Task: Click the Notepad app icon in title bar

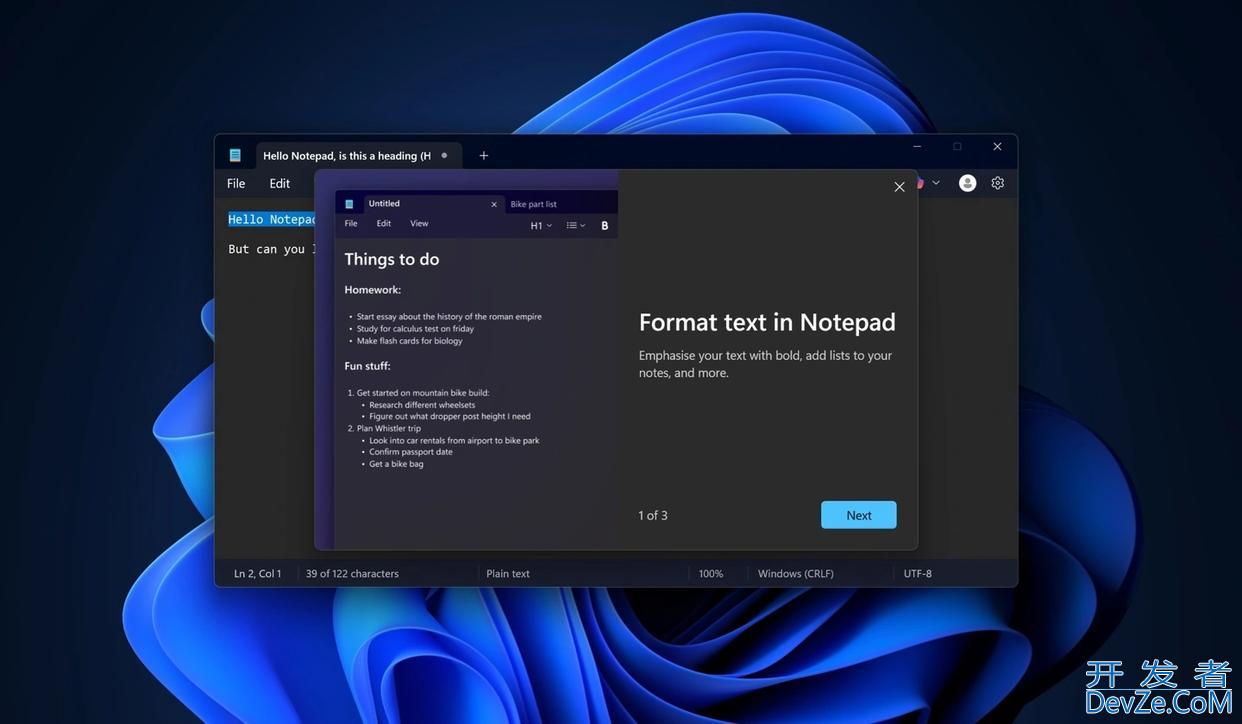Action: [235, 155]
